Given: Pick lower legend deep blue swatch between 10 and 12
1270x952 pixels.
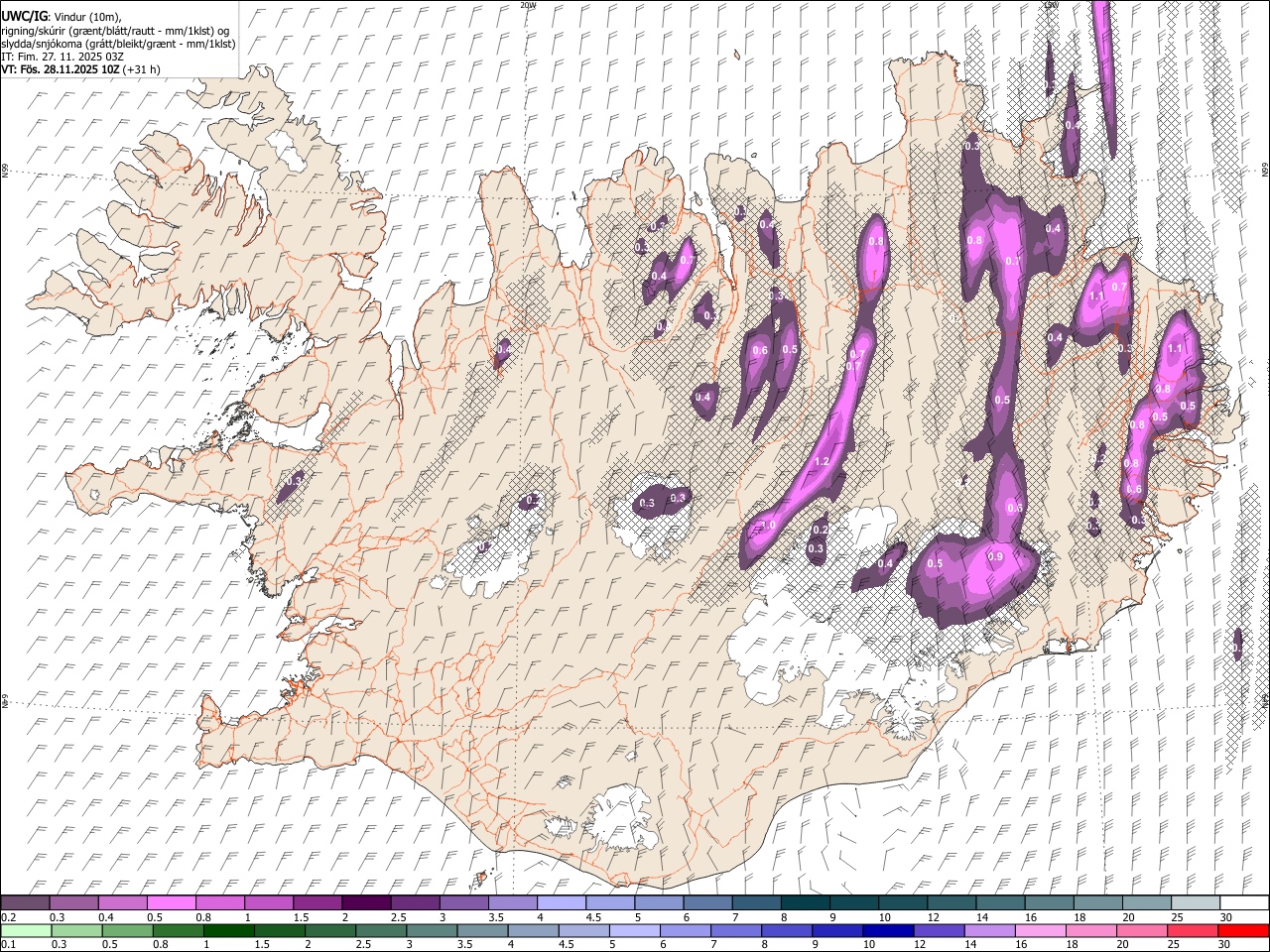Looking at the screenshot, I should coord(888,931).
